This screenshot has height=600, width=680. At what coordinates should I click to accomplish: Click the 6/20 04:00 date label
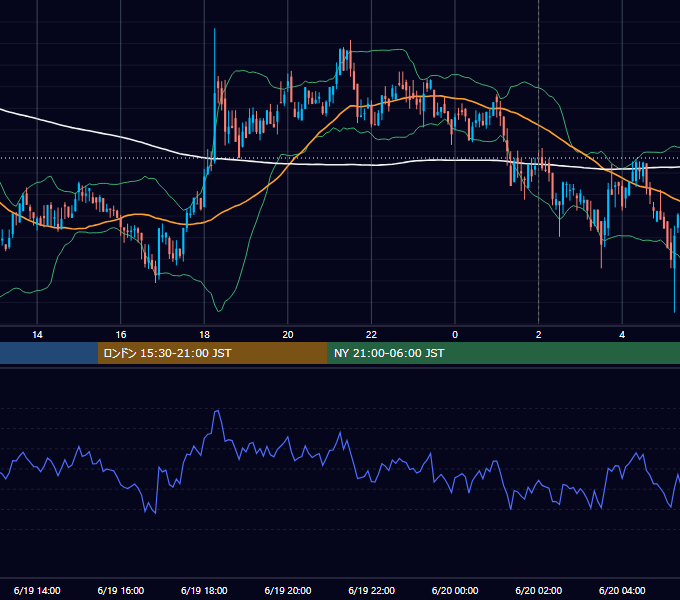tap(622, 590)
